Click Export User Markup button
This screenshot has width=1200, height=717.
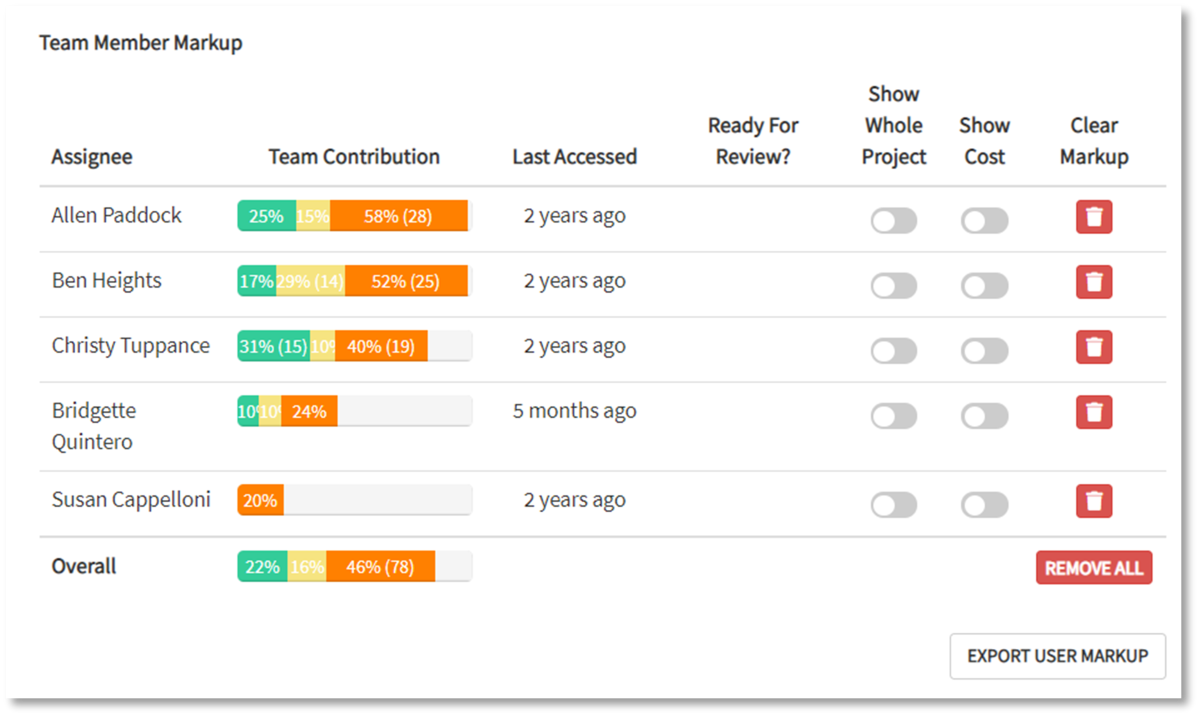coord(1057,656)
